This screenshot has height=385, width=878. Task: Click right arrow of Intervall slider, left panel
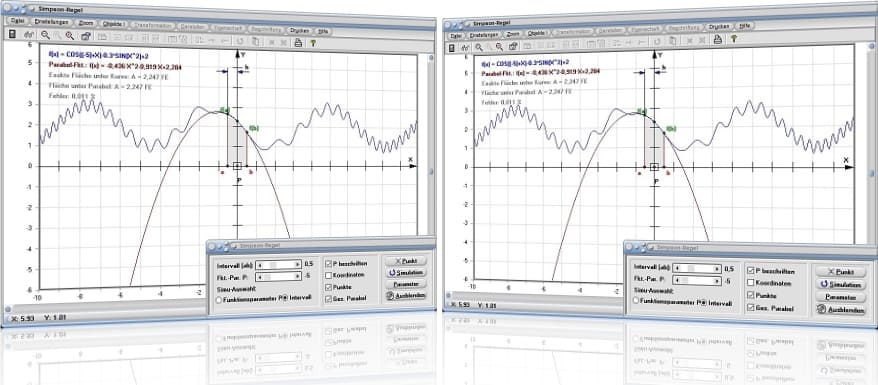(x=298, y=264)
